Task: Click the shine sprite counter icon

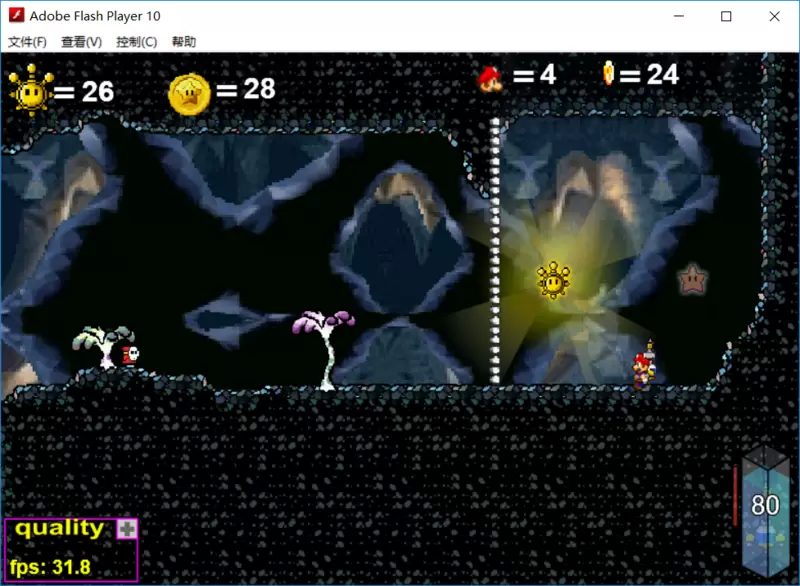Action: point(31,89)
